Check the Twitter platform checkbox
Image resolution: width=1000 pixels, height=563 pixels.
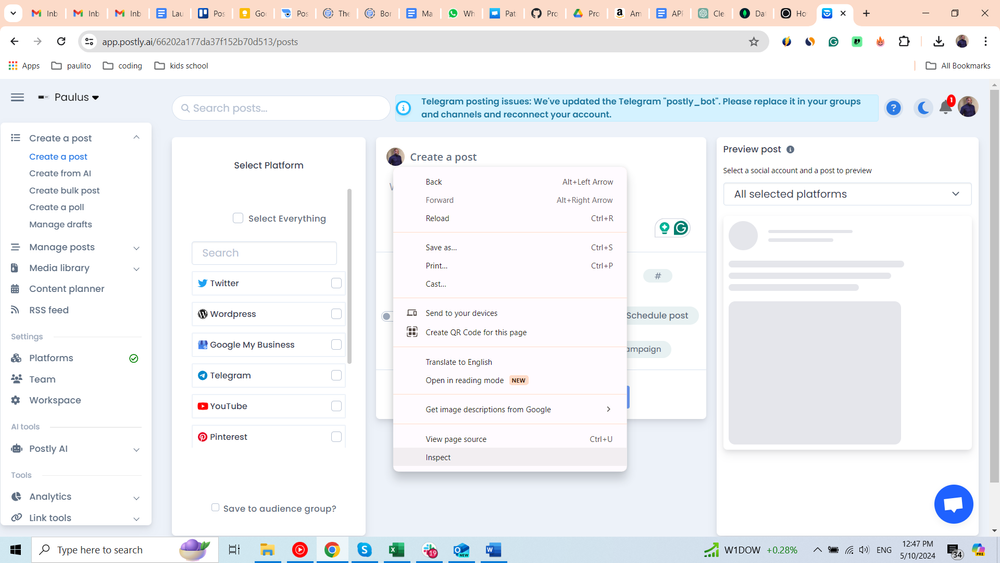pos(336,283)
